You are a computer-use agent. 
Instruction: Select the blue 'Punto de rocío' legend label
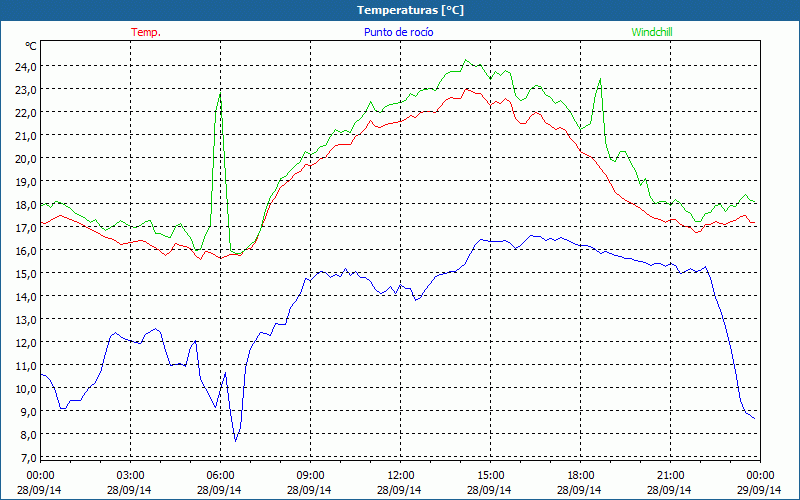[398, 32]
